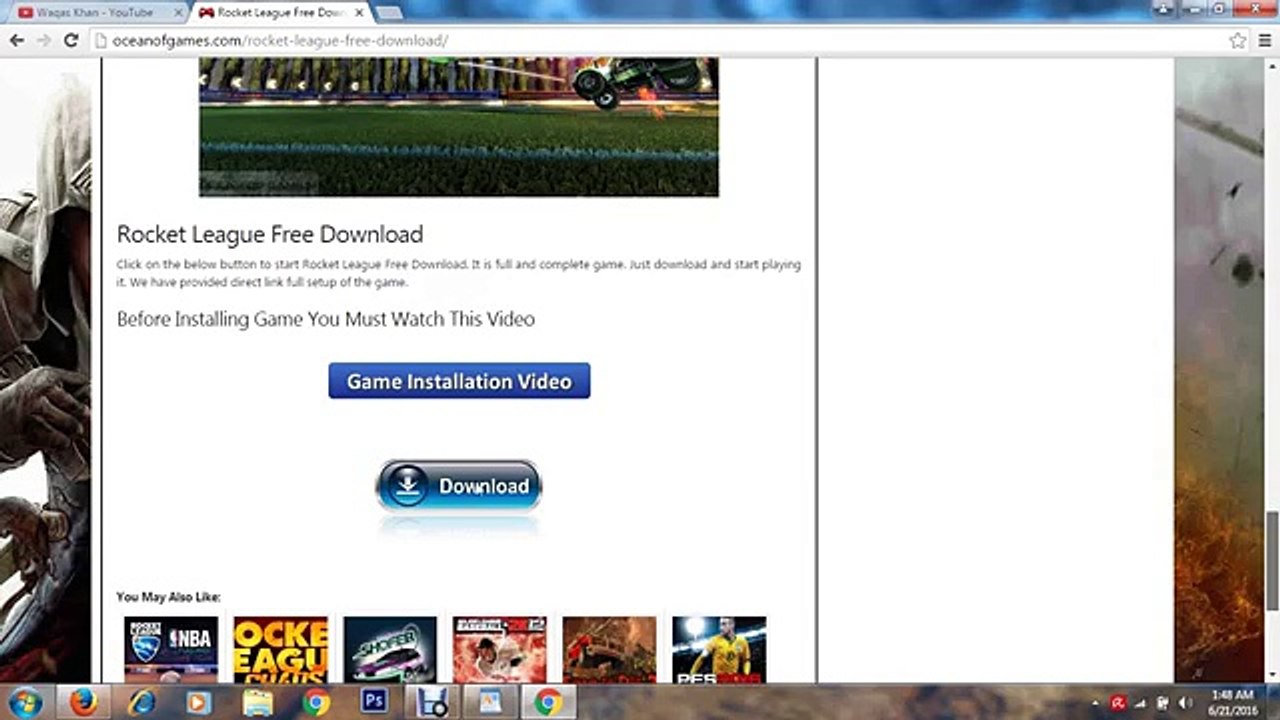This screenshot has height=720, width=1280.
Task: Close the Rocket League tab
Action: pos(358,13)
